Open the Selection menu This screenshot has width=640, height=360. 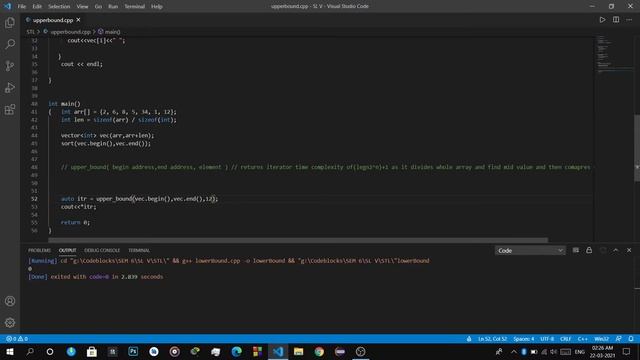[x=59, y=7]
